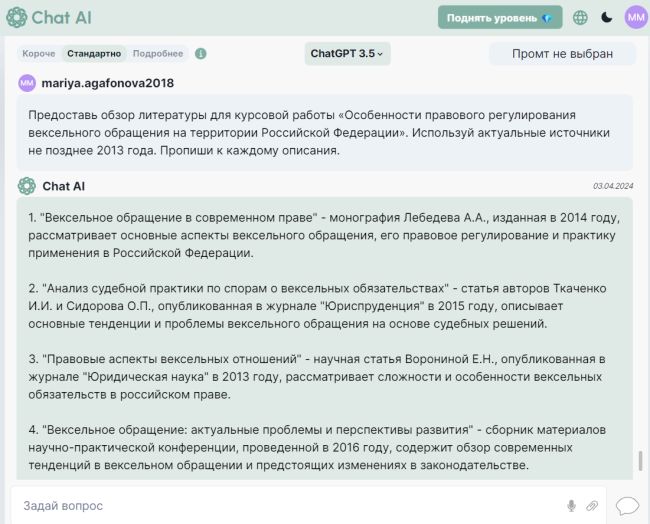The height and width of the screenshot is (524, 650).
Task: Open the MM profile avatar in header
Action: coord(635,17)
